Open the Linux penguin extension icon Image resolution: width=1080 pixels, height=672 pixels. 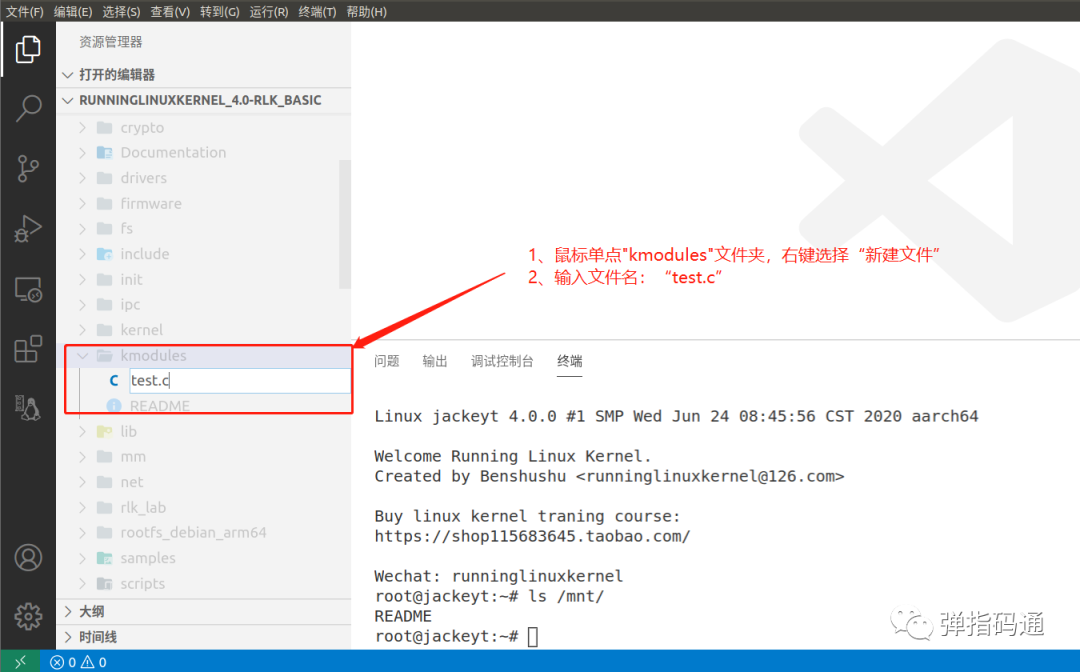28,408
